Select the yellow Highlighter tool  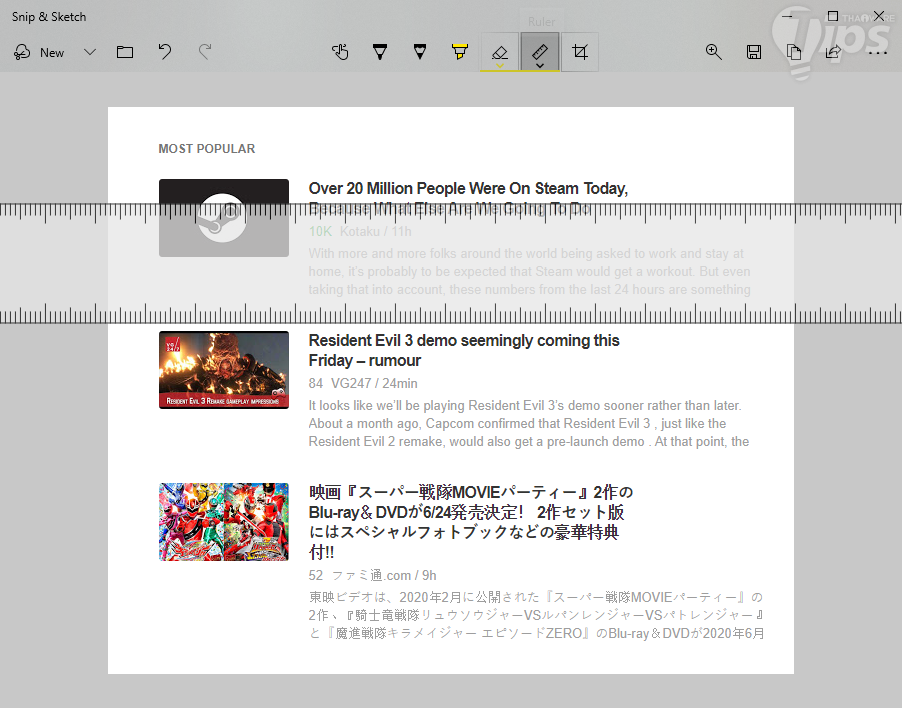pos(460,52)
